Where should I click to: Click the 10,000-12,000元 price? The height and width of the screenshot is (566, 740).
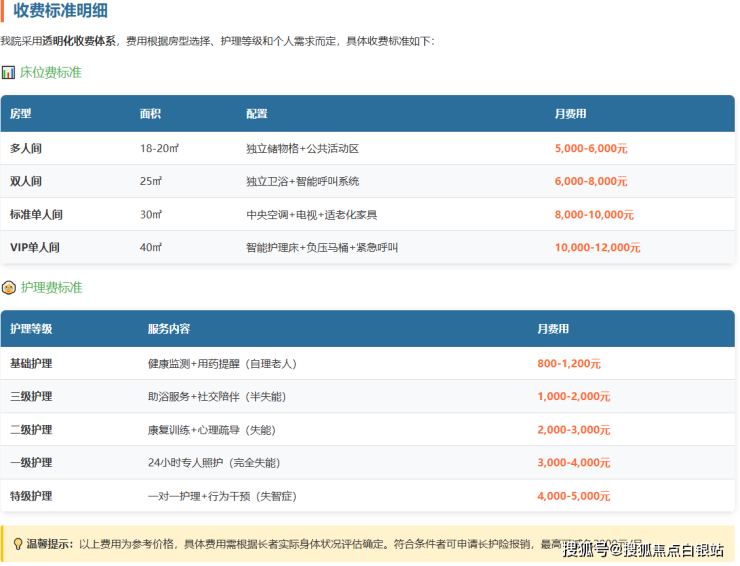[597, 247]
